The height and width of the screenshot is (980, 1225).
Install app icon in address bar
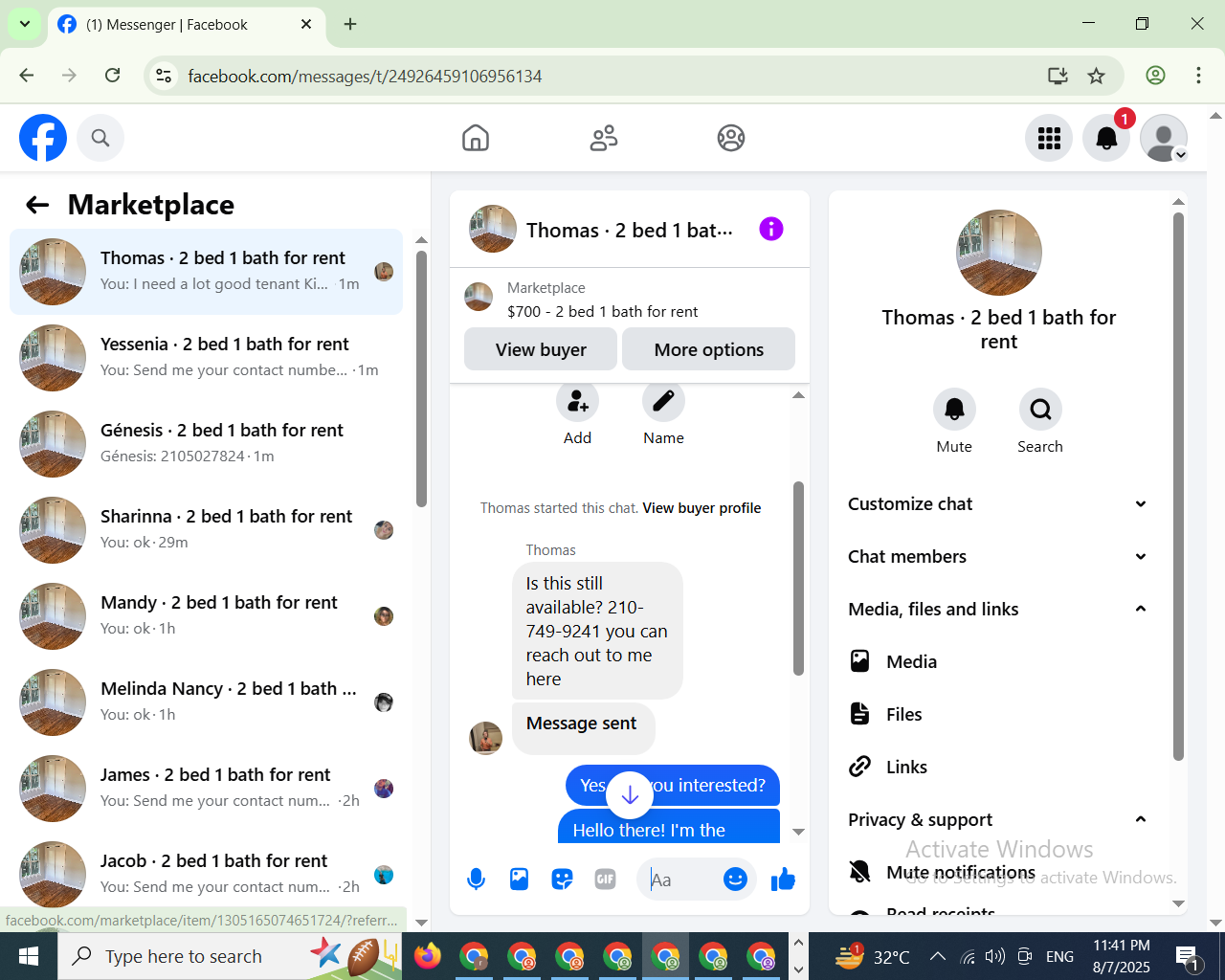[1058, 76]
